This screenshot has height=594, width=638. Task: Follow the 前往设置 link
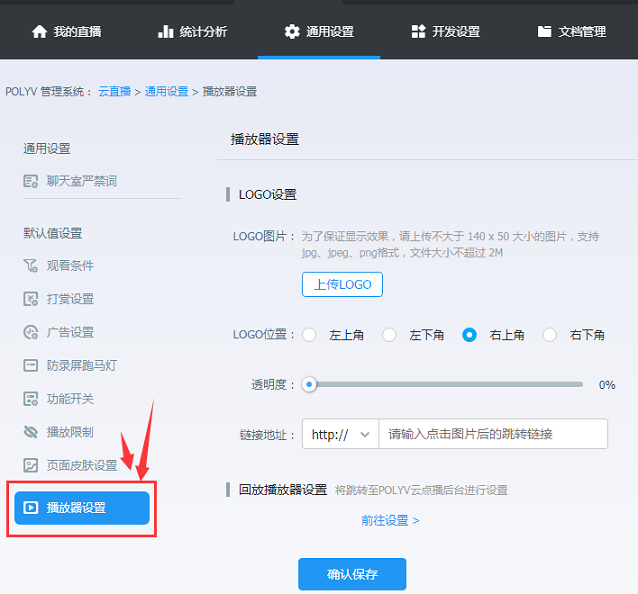[x=390, y=520]
